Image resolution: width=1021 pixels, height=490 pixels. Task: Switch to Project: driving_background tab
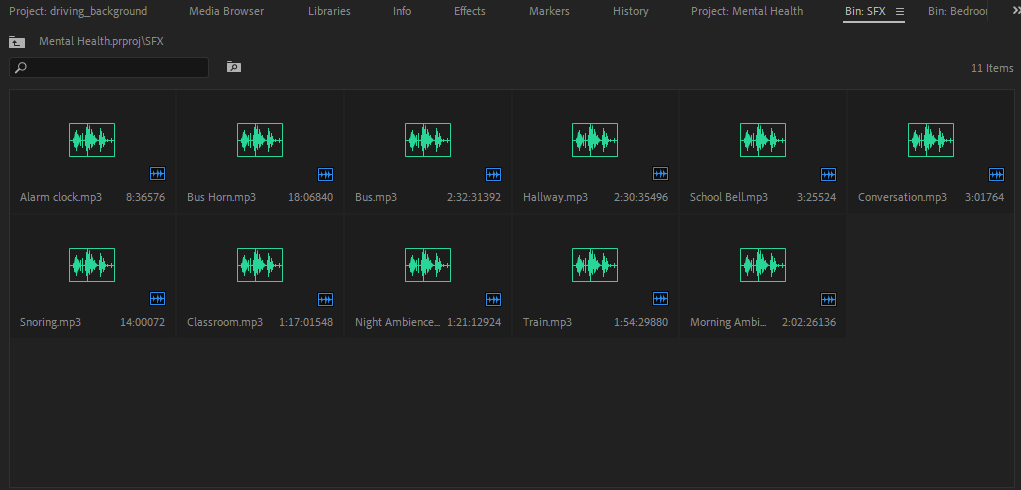[78, 11]
